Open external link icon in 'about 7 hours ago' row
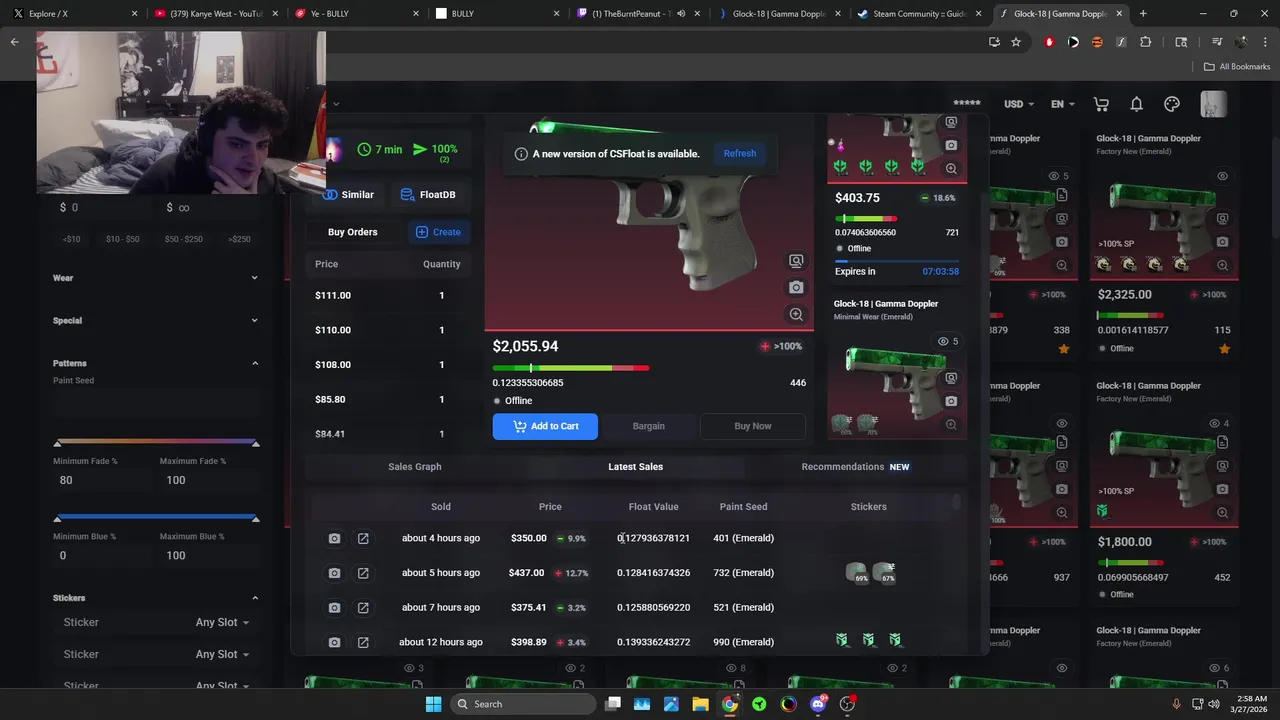 coord(363,607)
